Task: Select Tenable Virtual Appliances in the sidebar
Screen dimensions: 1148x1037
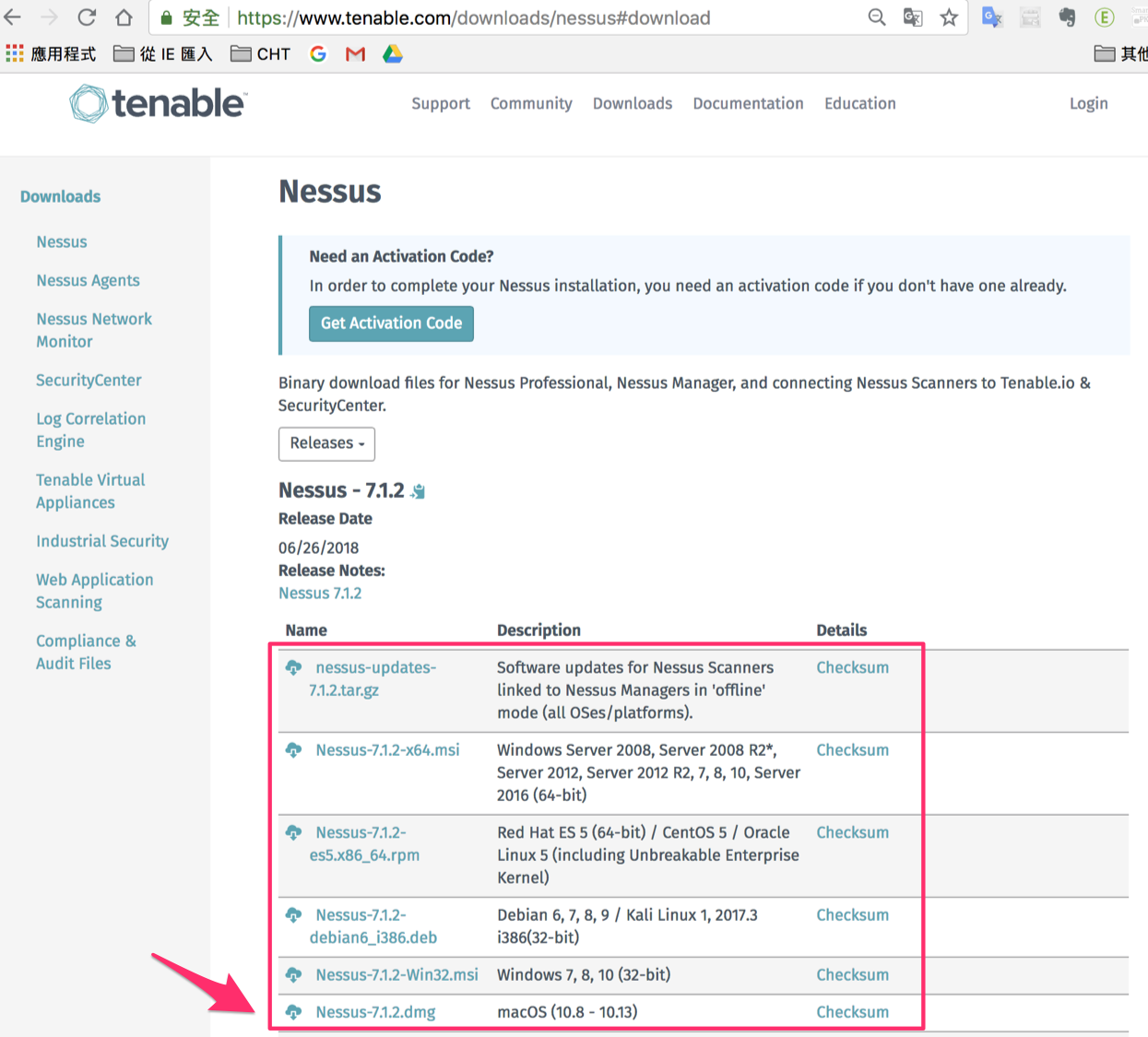Action: (x=90, y=491)
